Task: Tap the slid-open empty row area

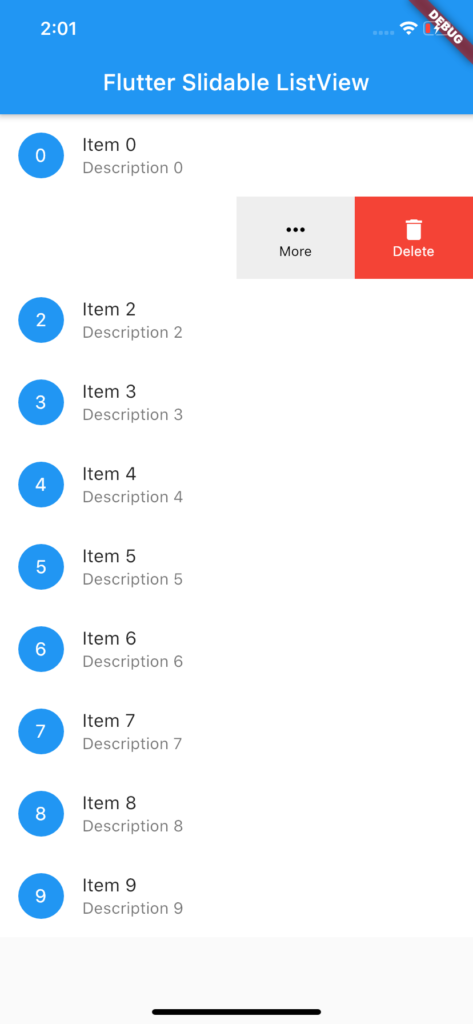Action: (x=118, y=238)
